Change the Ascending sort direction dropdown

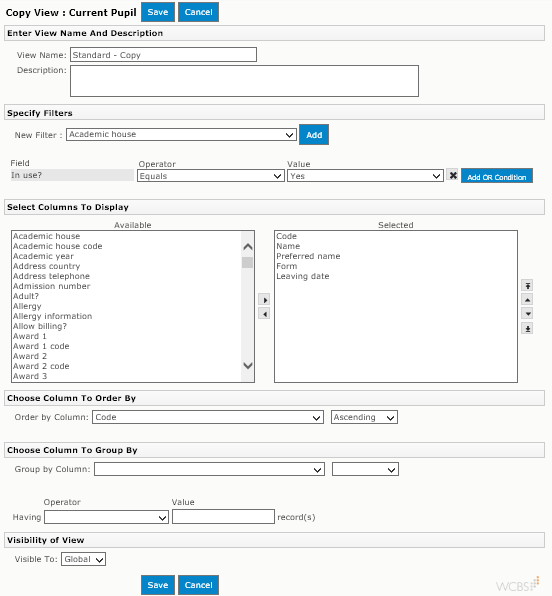coord(364,417)
